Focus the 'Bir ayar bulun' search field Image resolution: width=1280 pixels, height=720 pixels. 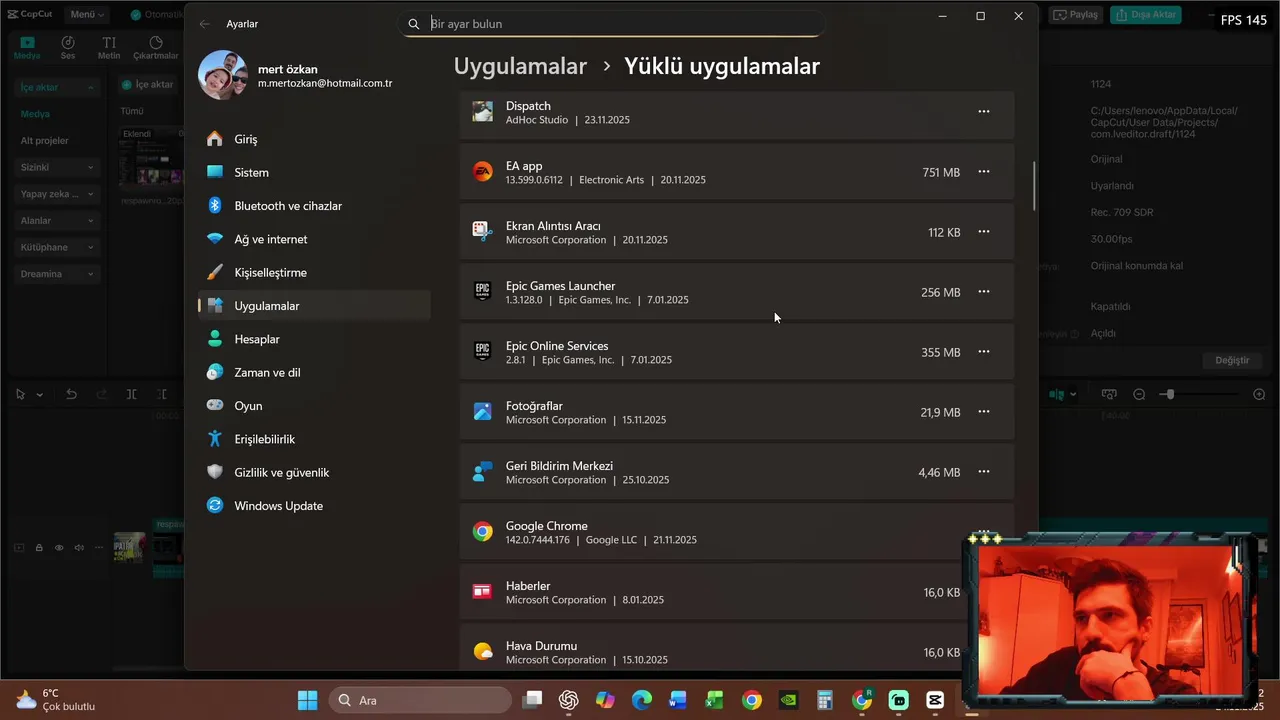(611, 24)
